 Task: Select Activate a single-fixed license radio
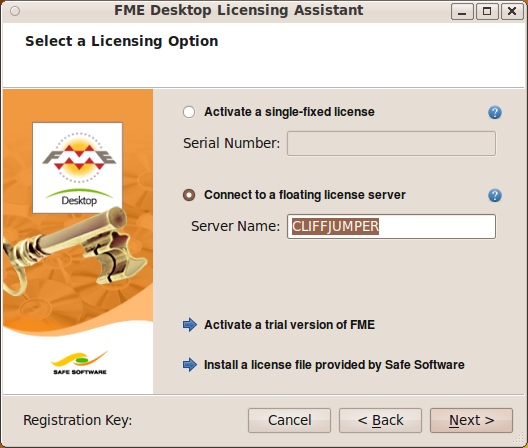coord(189,112)
